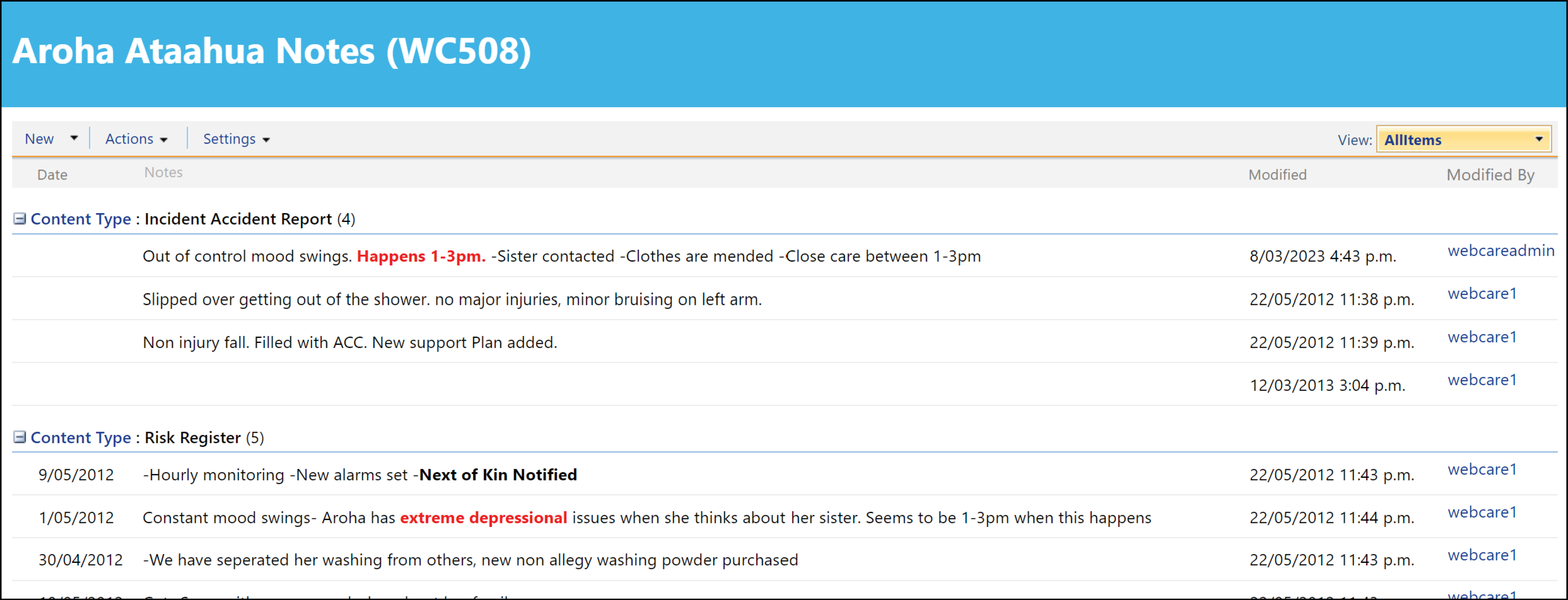The width and height of the screenshot is (1568, 600).
Task: Sort by the Modified By column header
Action: [x=1490, y=175]
